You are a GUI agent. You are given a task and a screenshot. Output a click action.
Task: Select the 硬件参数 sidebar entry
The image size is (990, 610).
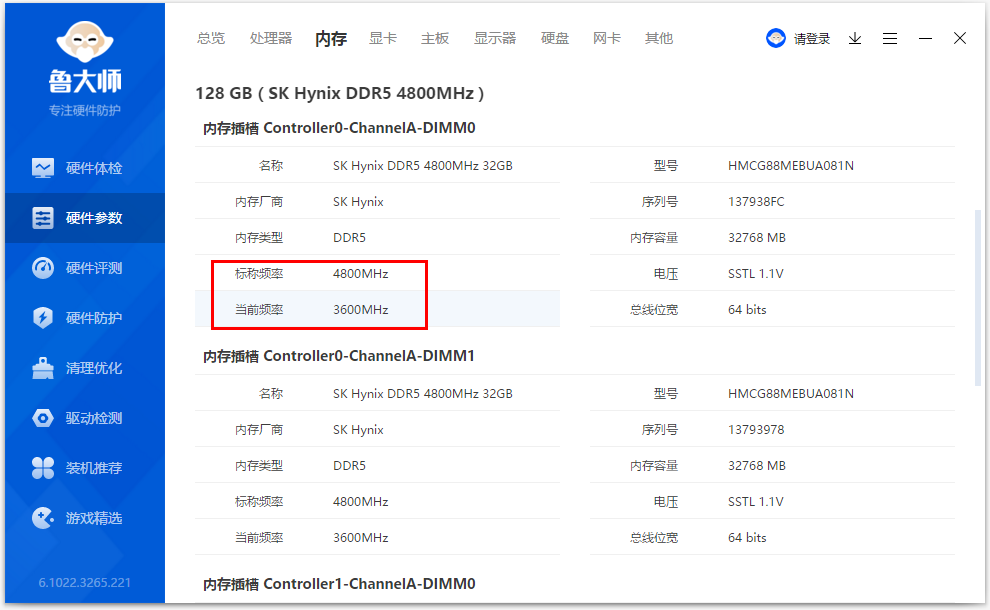click(84, 217)
